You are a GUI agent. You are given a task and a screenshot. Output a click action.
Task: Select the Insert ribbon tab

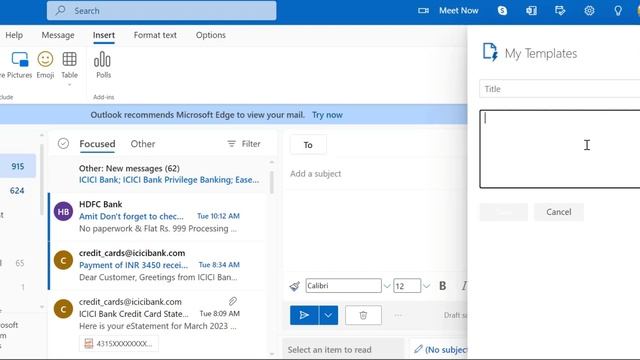(x=104, y=35)
